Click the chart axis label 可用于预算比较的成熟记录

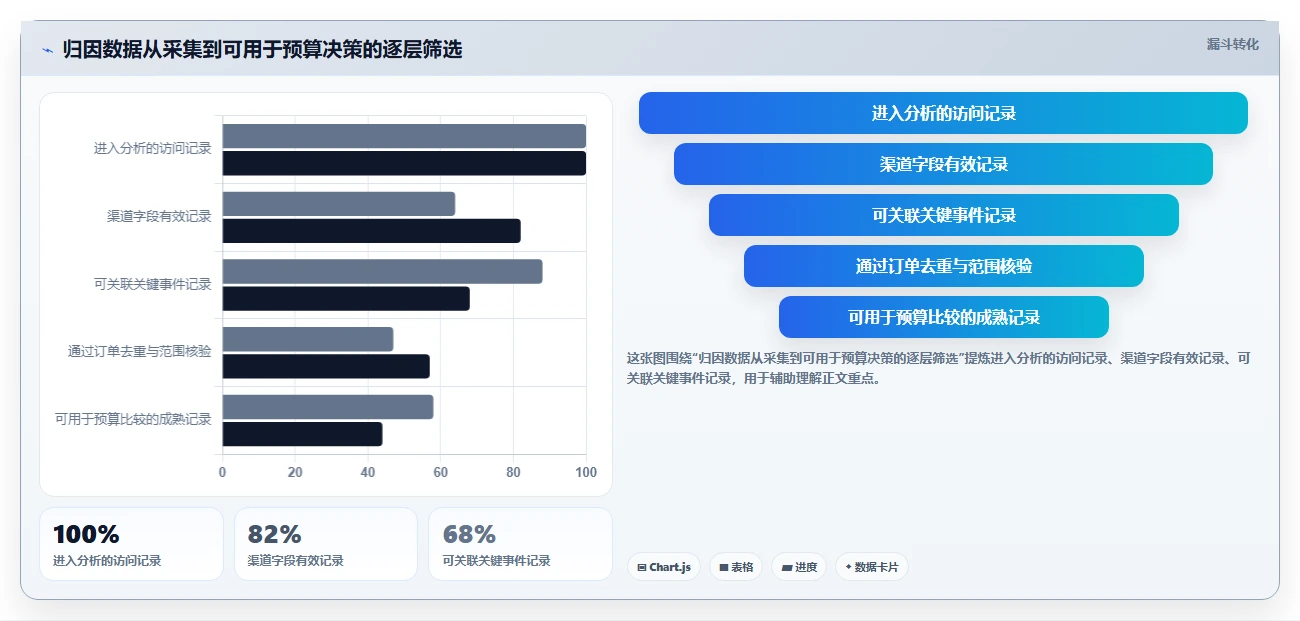[x=134, y=419]
